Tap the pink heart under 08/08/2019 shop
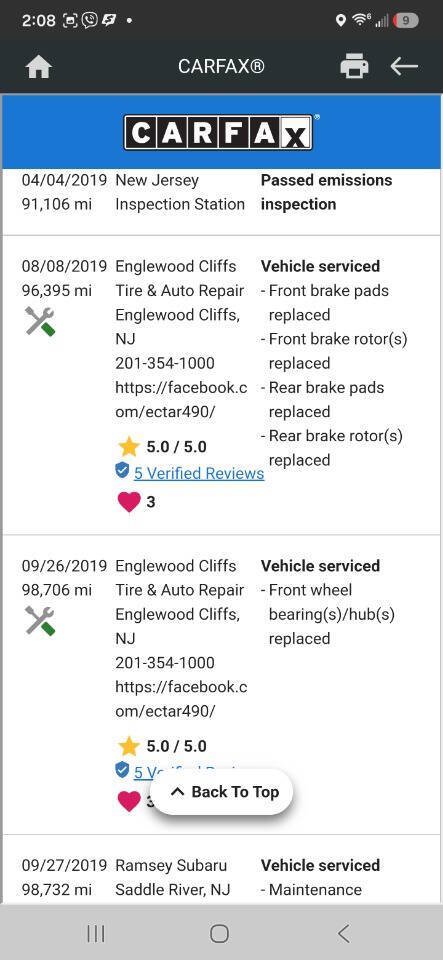The height and width of the screenshot is (960, 443). [128, 502]
